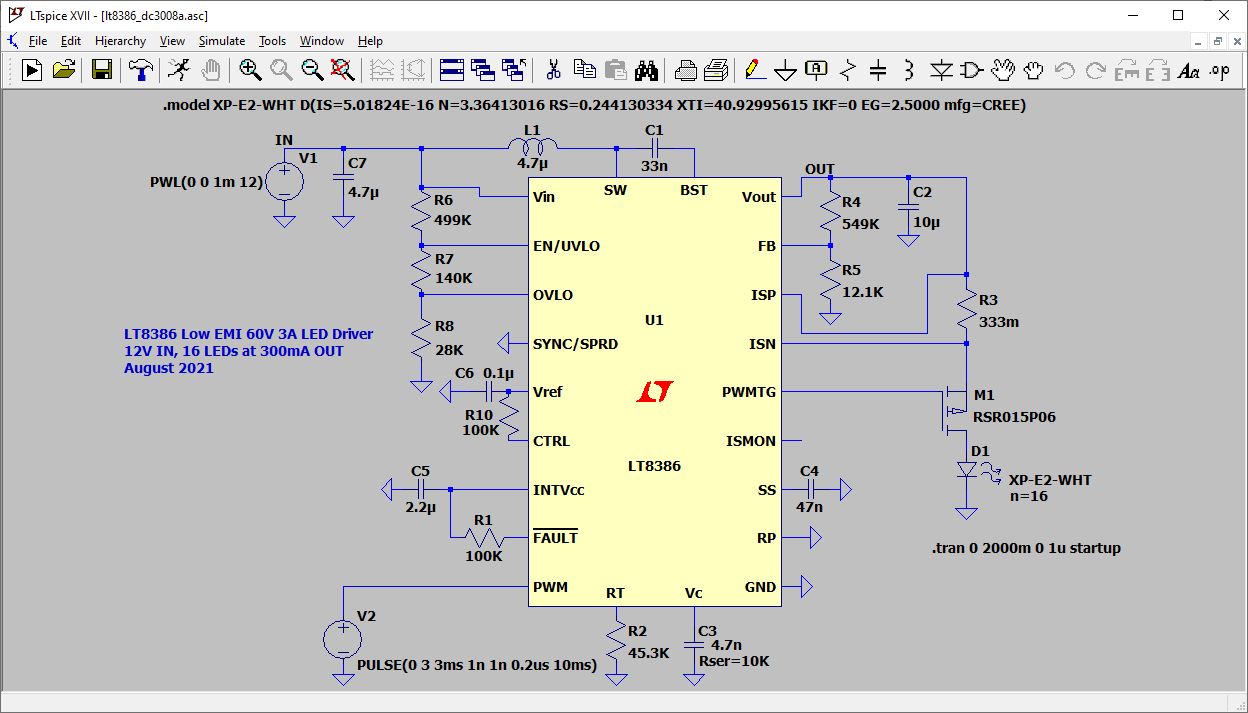Image resolution: width=1248 pixels, height=713 pixels.
Task: Select the Pan magnifier tool
Action: [x=281, y=69]
